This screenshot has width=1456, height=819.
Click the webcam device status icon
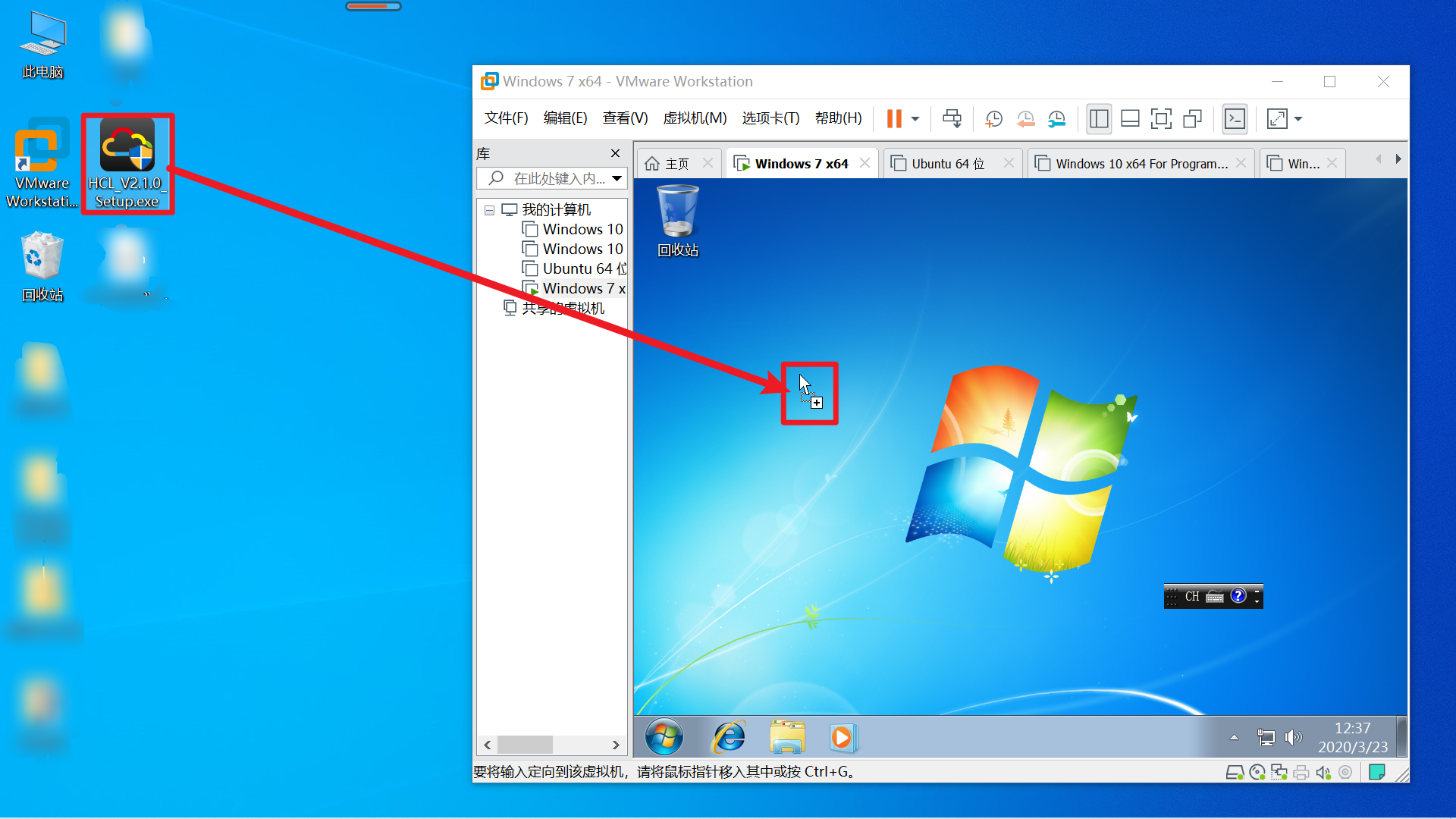pyautogui.click(x=1345, y=773)
